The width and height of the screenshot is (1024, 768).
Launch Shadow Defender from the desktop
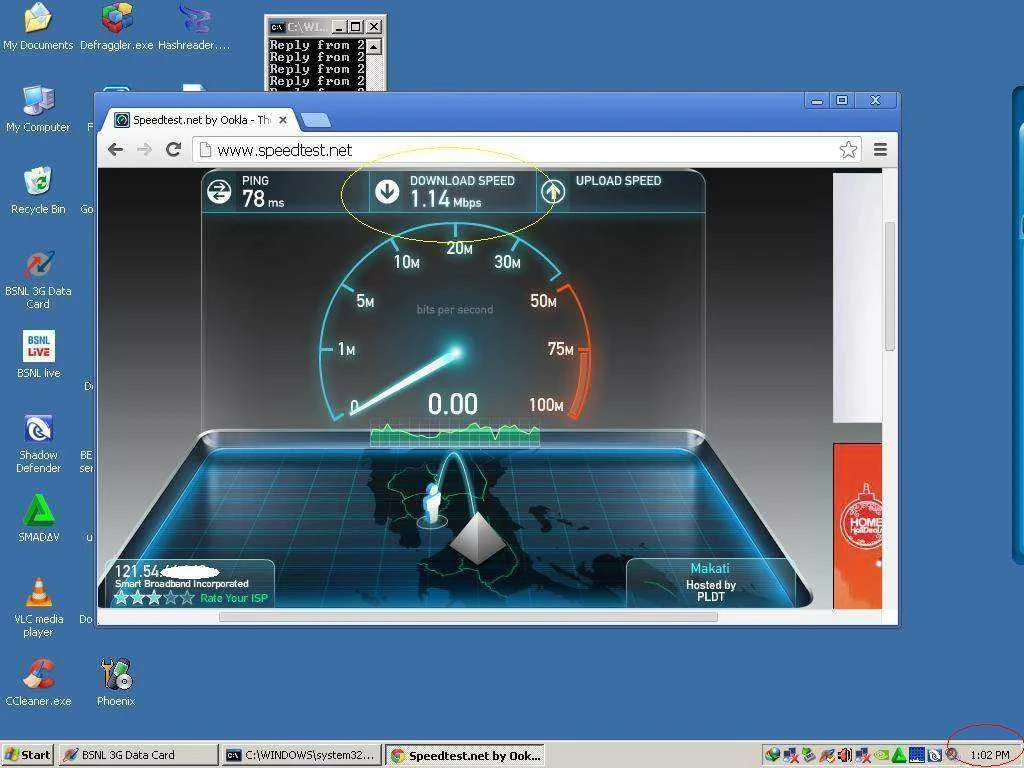pos(38,443)
